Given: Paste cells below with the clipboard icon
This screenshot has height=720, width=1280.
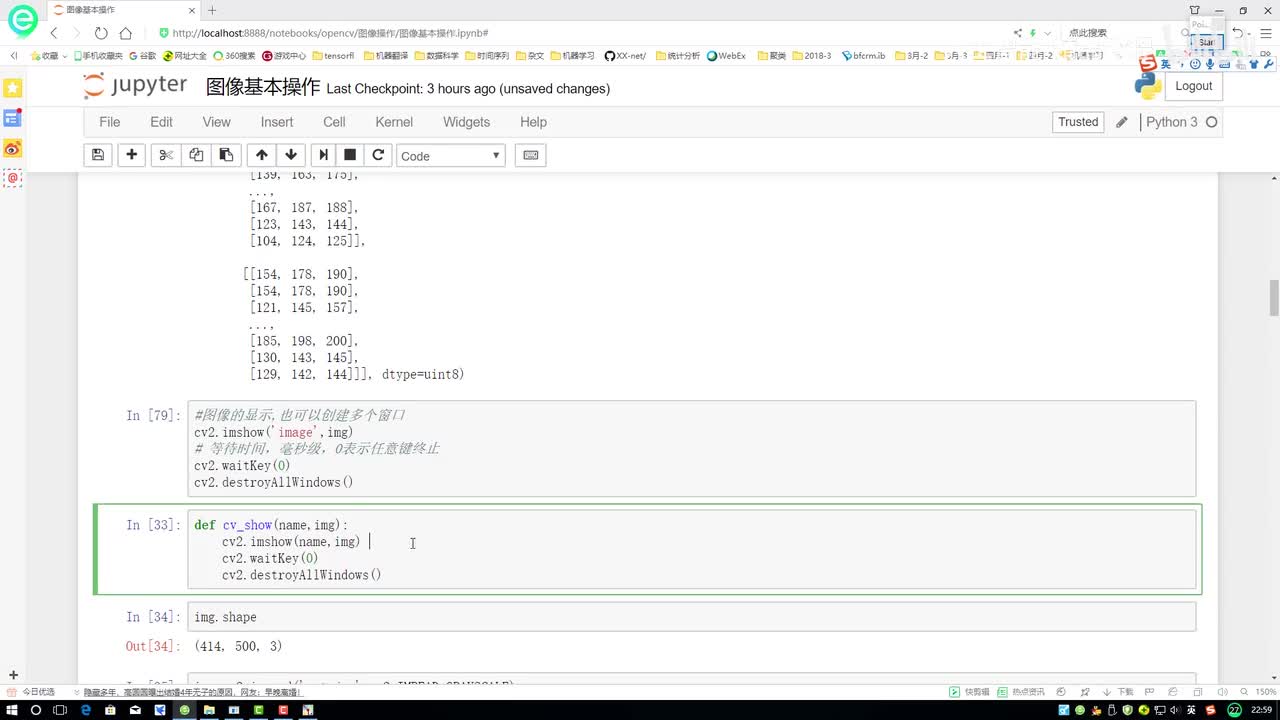Looking at the screenshot, I should pyautogui.click(x=226, y=155).
